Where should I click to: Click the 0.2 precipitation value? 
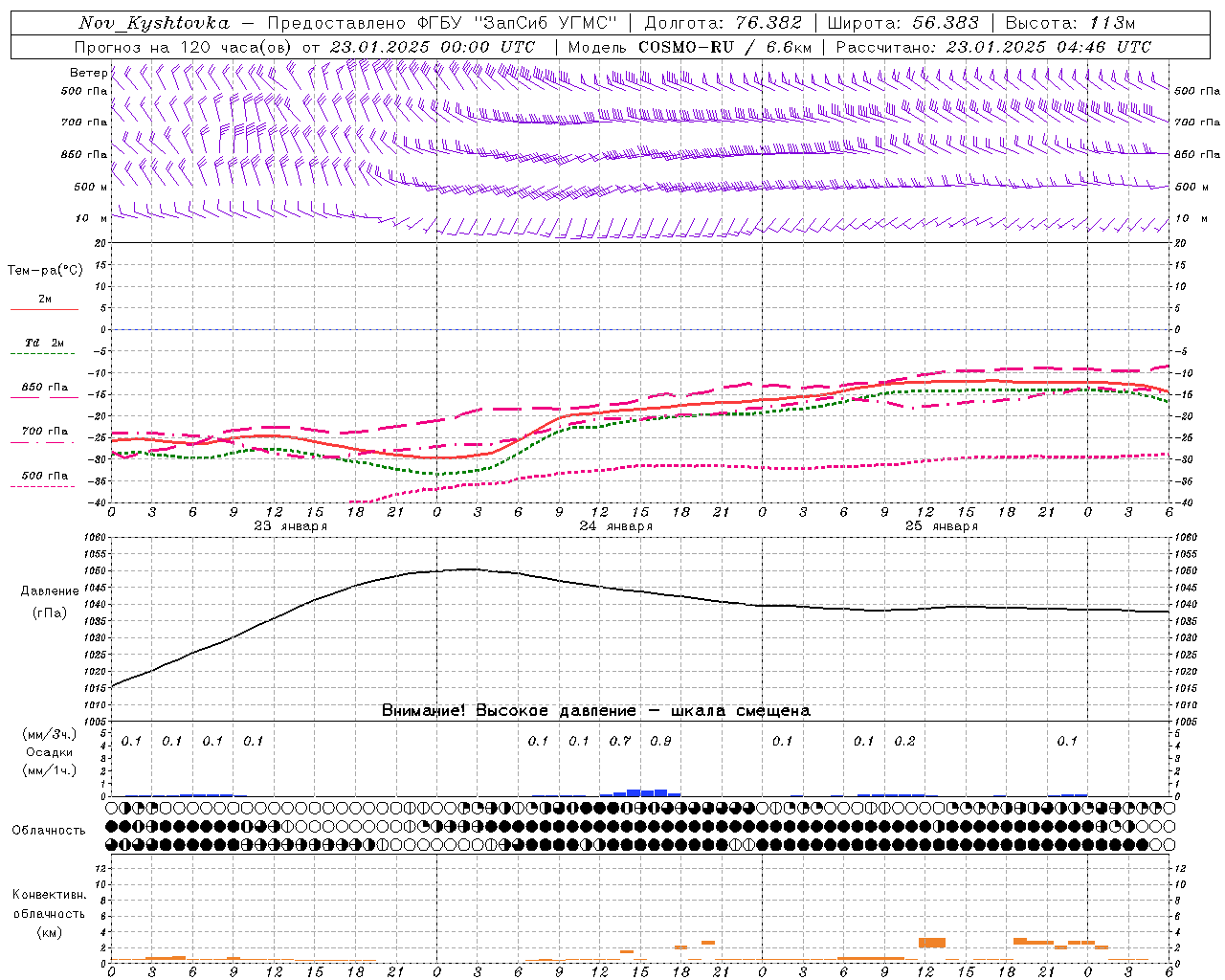[x=904, y=741]
